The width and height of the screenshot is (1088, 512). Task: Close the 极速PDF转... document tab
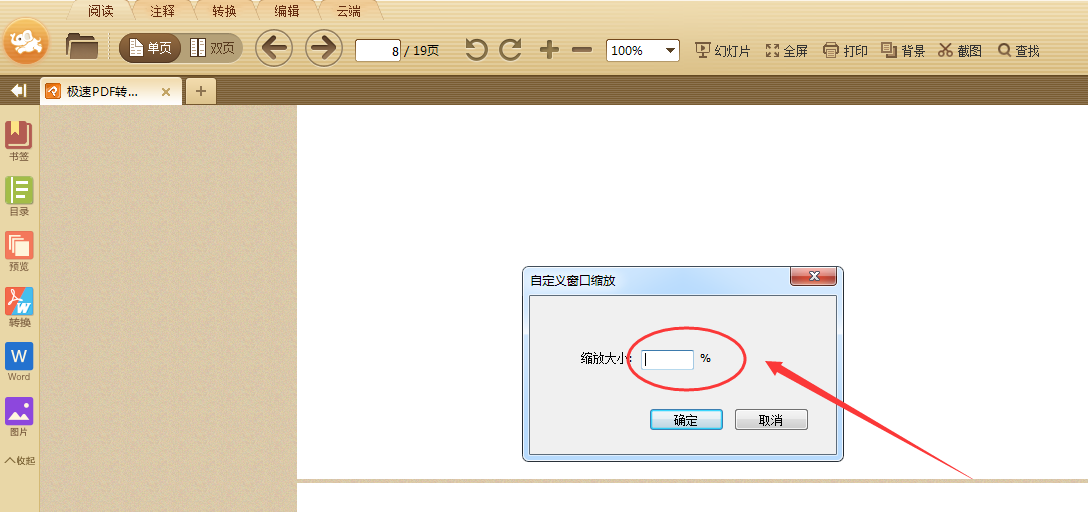coord(166,92)
